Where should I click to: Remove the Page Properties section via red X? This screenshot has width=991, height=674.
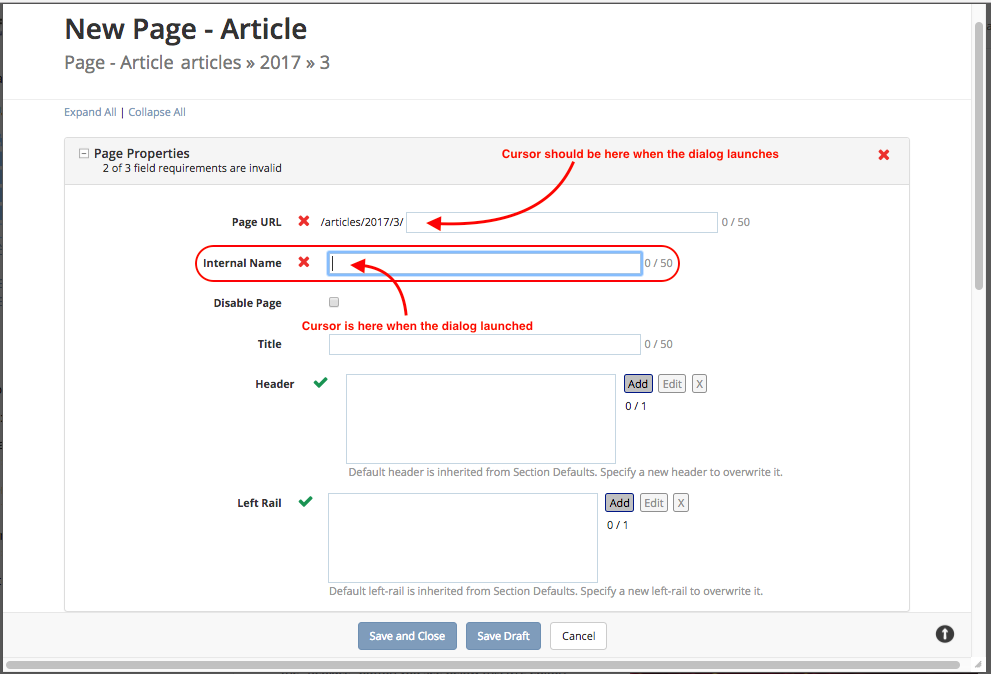point(883,154)
